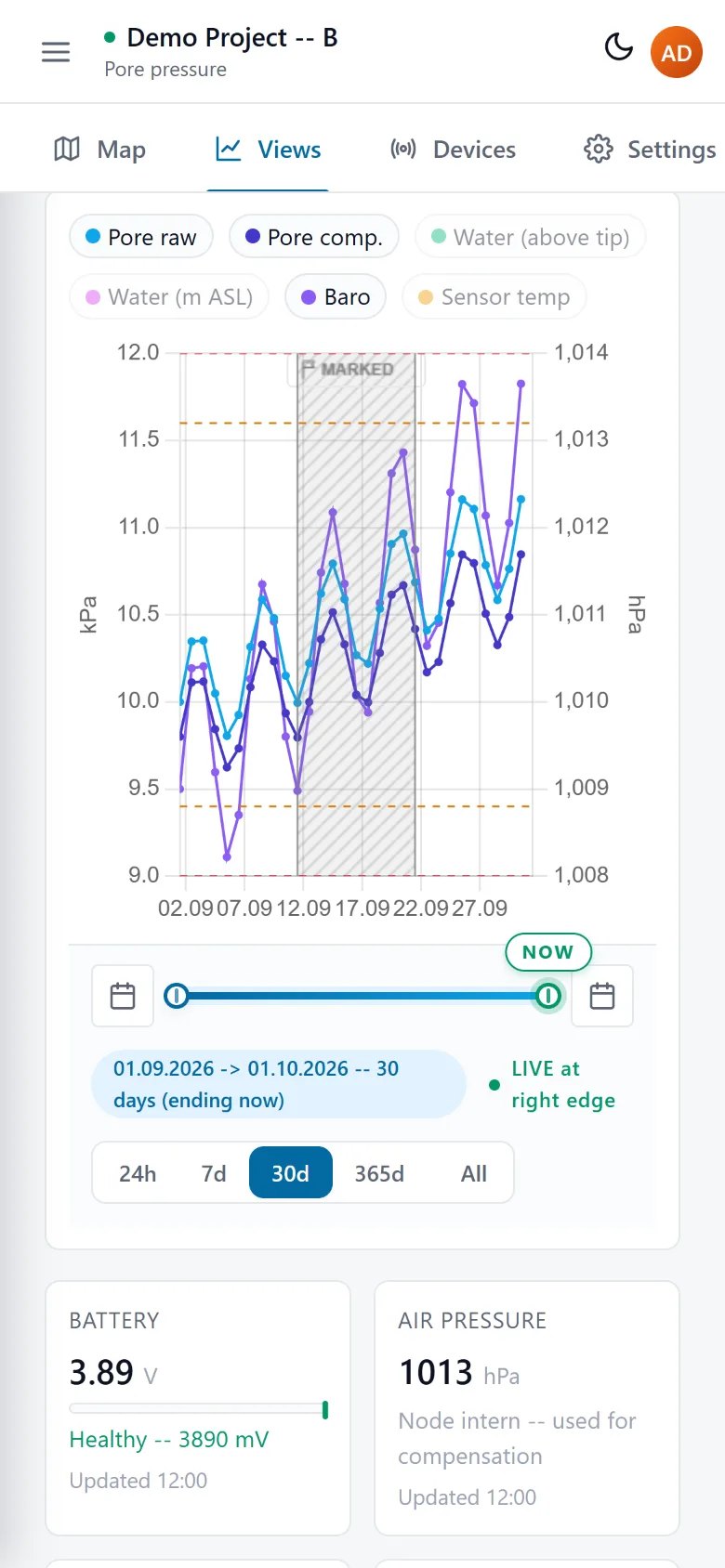Switch to the Settings tab
The height and width of the screenshot is (1568, 725).
(651, 149)
